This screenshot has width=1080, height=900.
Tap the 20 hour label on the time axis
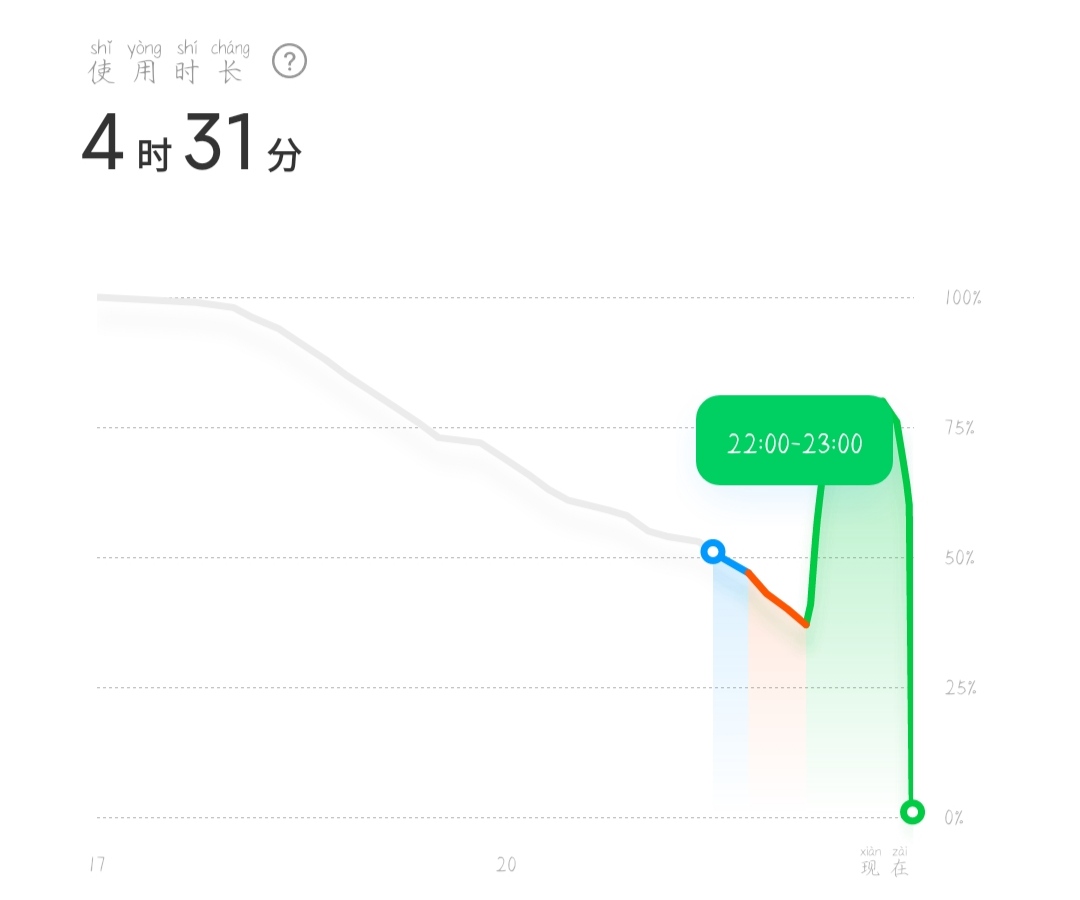point(506,864)
